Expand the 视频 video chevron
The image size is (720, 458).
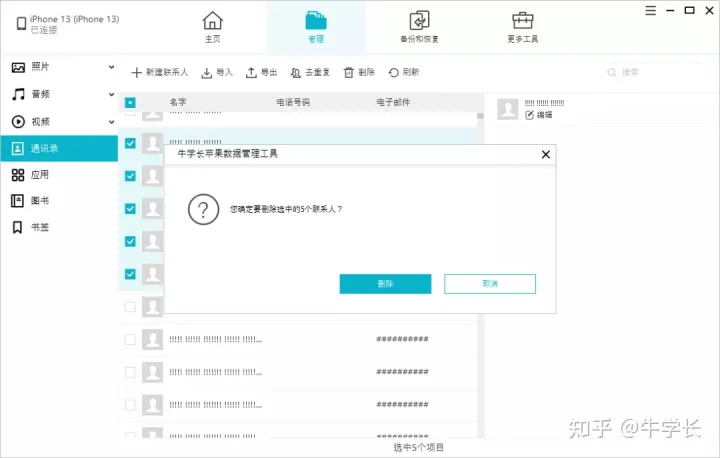coord(111,122)
